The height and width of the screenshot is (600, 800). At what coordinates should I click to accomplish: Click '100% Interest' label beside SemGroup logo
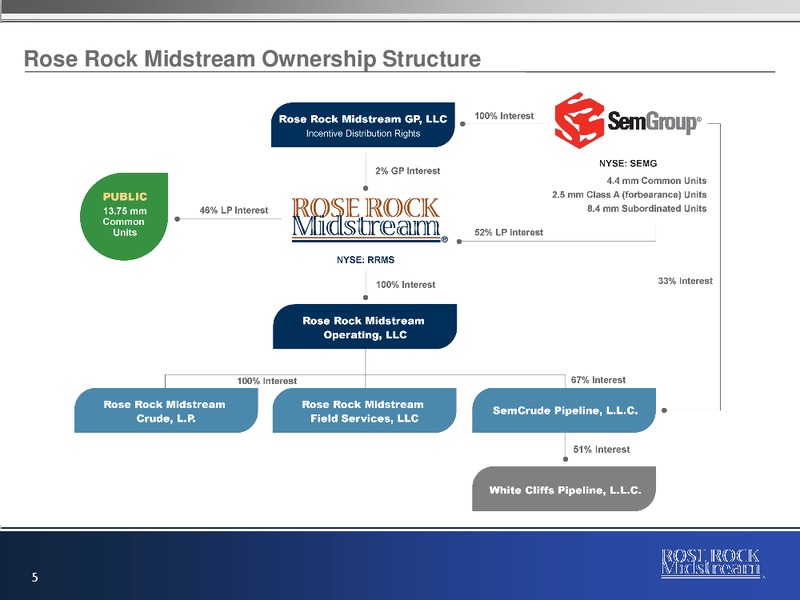(x=504, y=116)
